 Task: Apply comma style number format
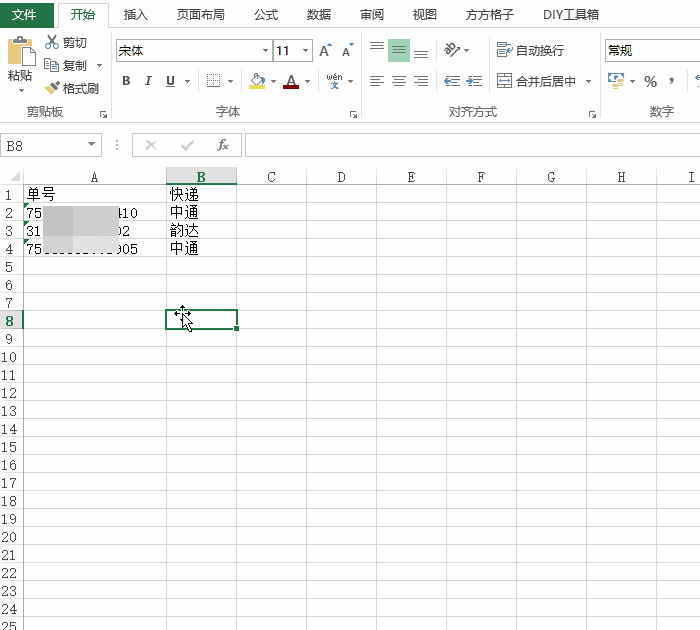click(671, 81)
